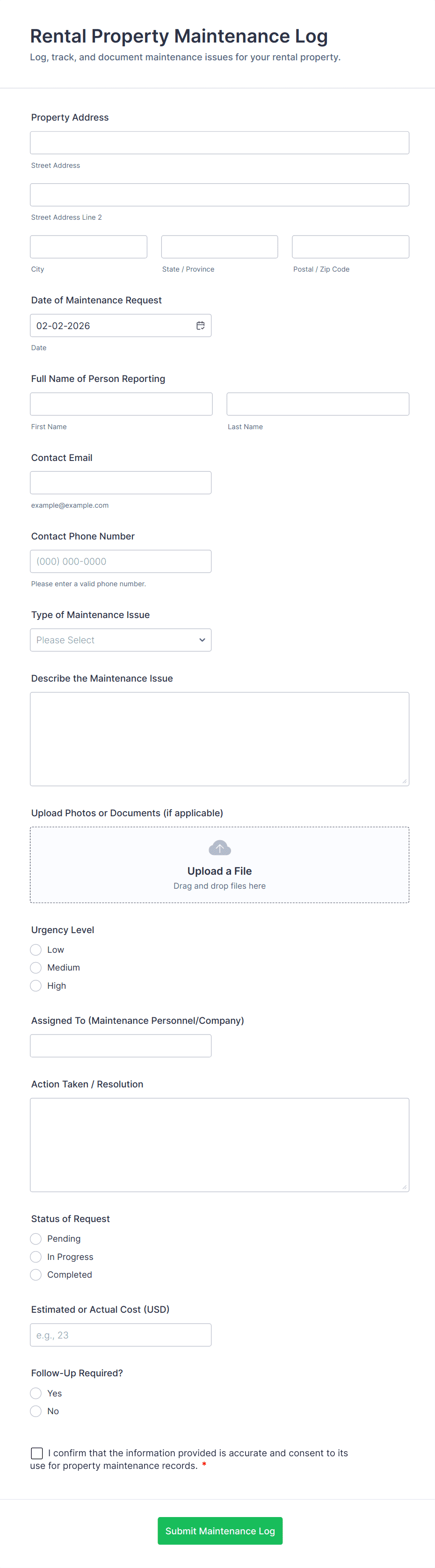
Task: Mark request status as In Progress
Action: tap(36, 1257)
